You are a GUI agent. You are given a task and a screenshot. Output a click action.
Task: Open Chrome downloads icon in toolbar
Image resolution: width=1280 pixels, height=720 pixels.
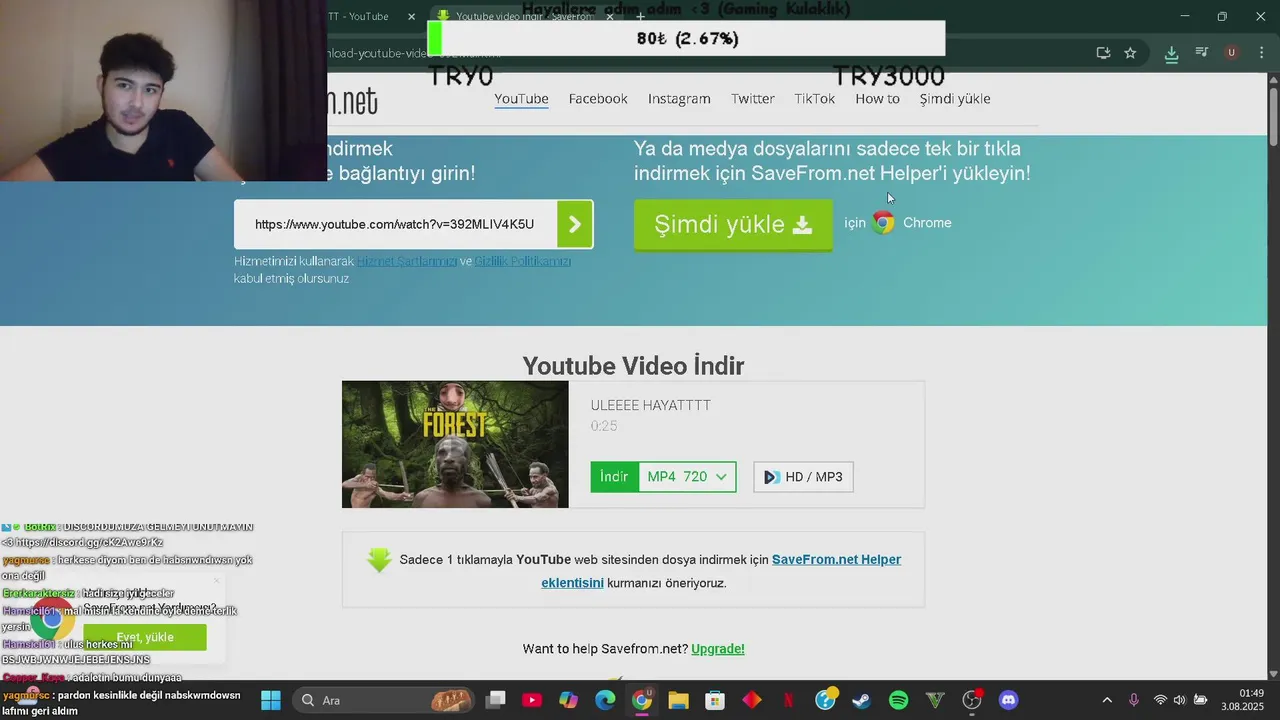1173,53
